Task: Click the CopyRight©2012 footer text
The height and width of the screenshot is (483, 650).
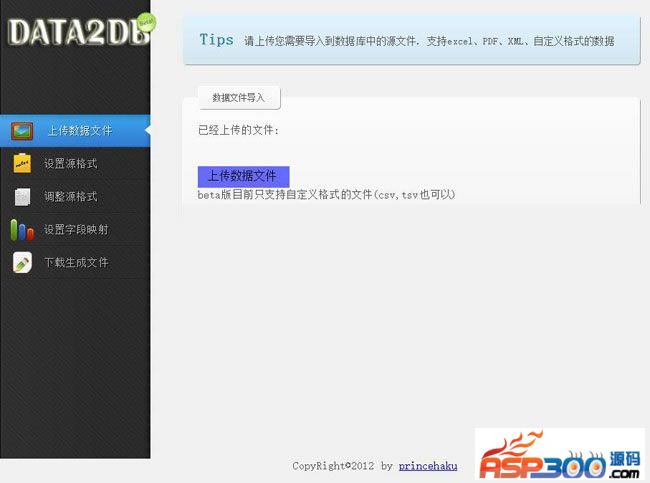Action: coord(333,466)
